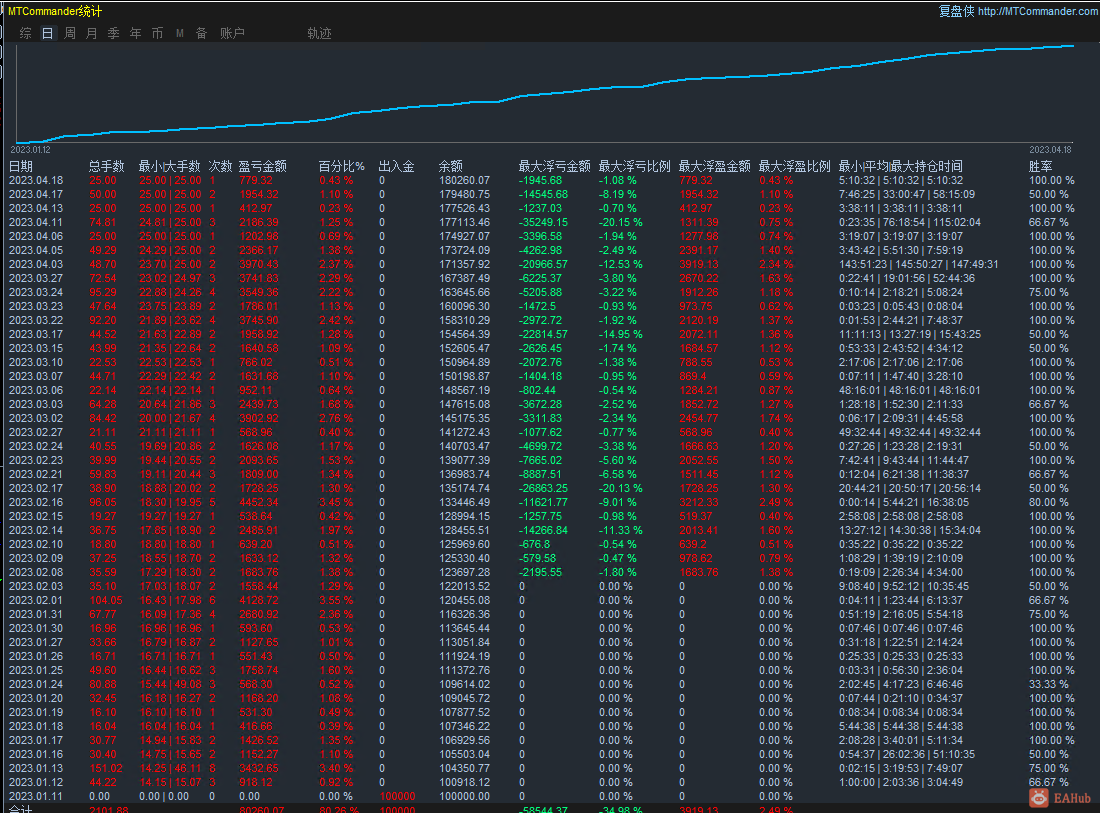Click the EAHub robot logo icon
The image size is (1100, 813).
pos(1040,797)
